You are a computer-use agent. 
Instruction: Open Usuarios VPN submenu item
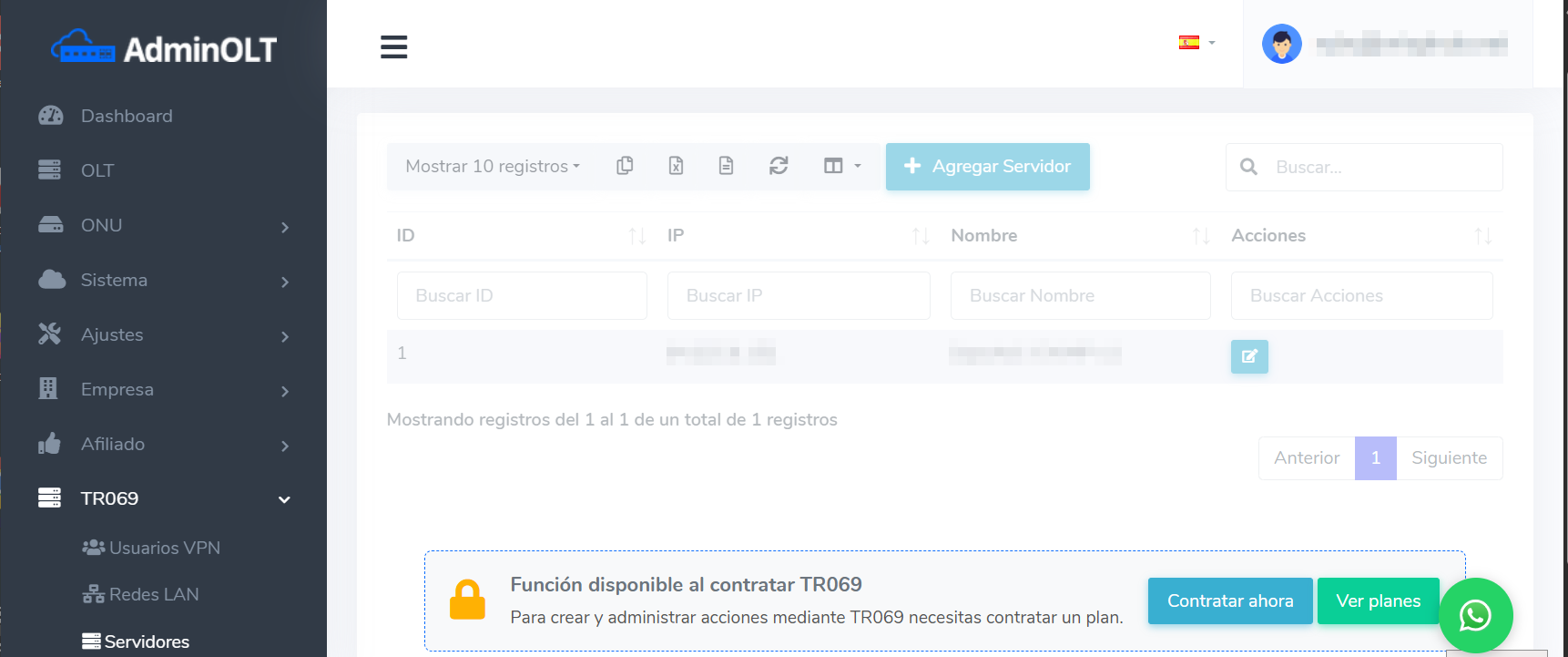[x=164, y=548]
